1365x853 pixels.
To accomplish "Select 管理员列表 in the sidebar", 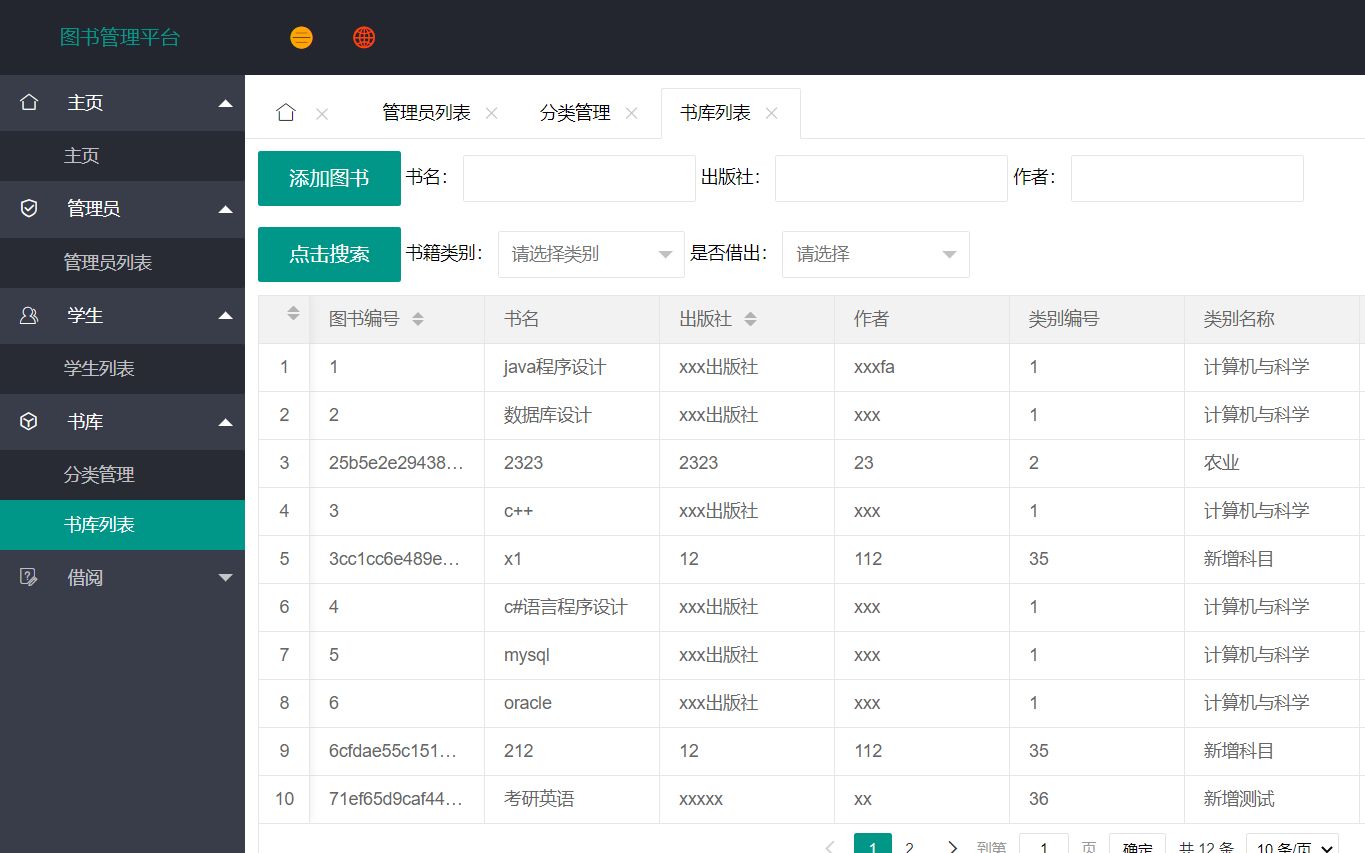I will click(x=108, y=262).
